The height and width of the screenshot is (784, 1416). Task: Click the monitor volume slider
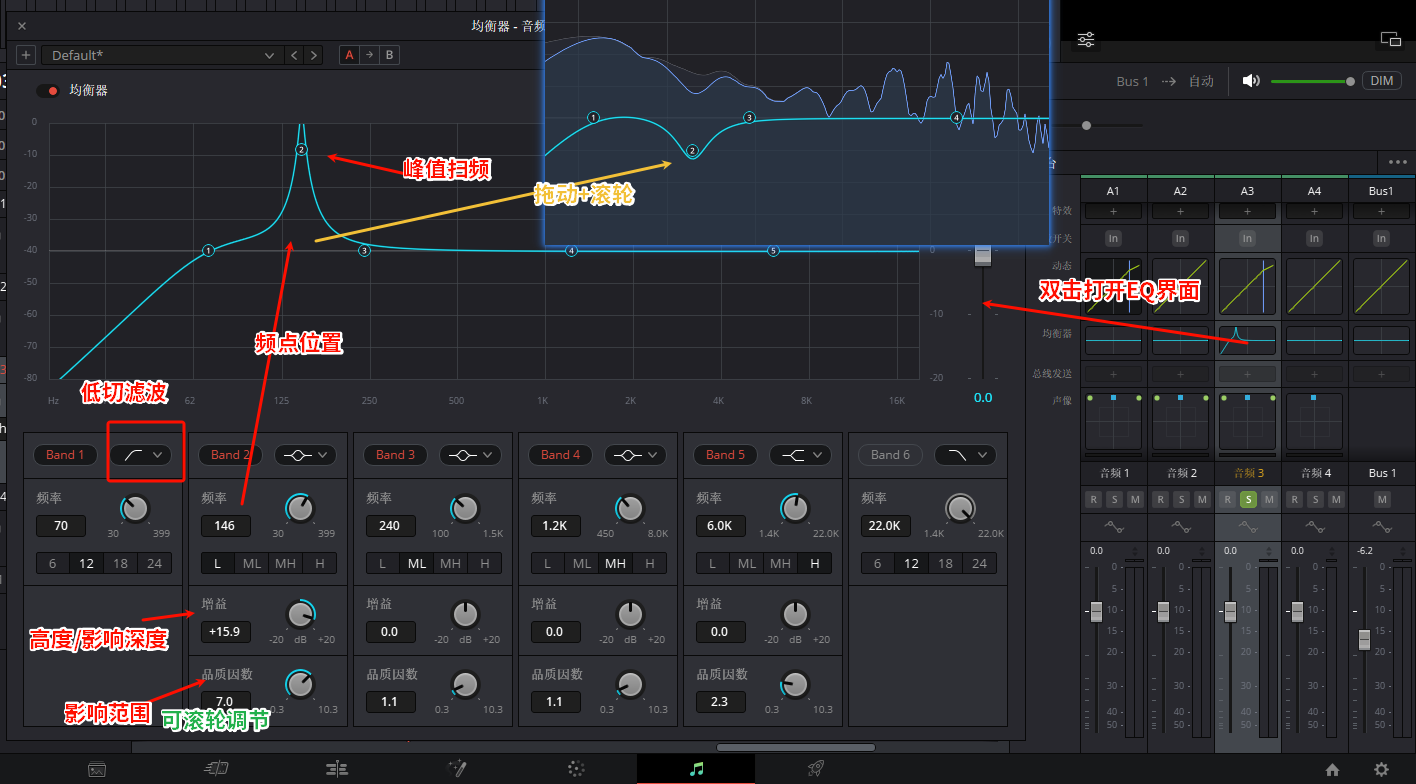point(1312,81)
